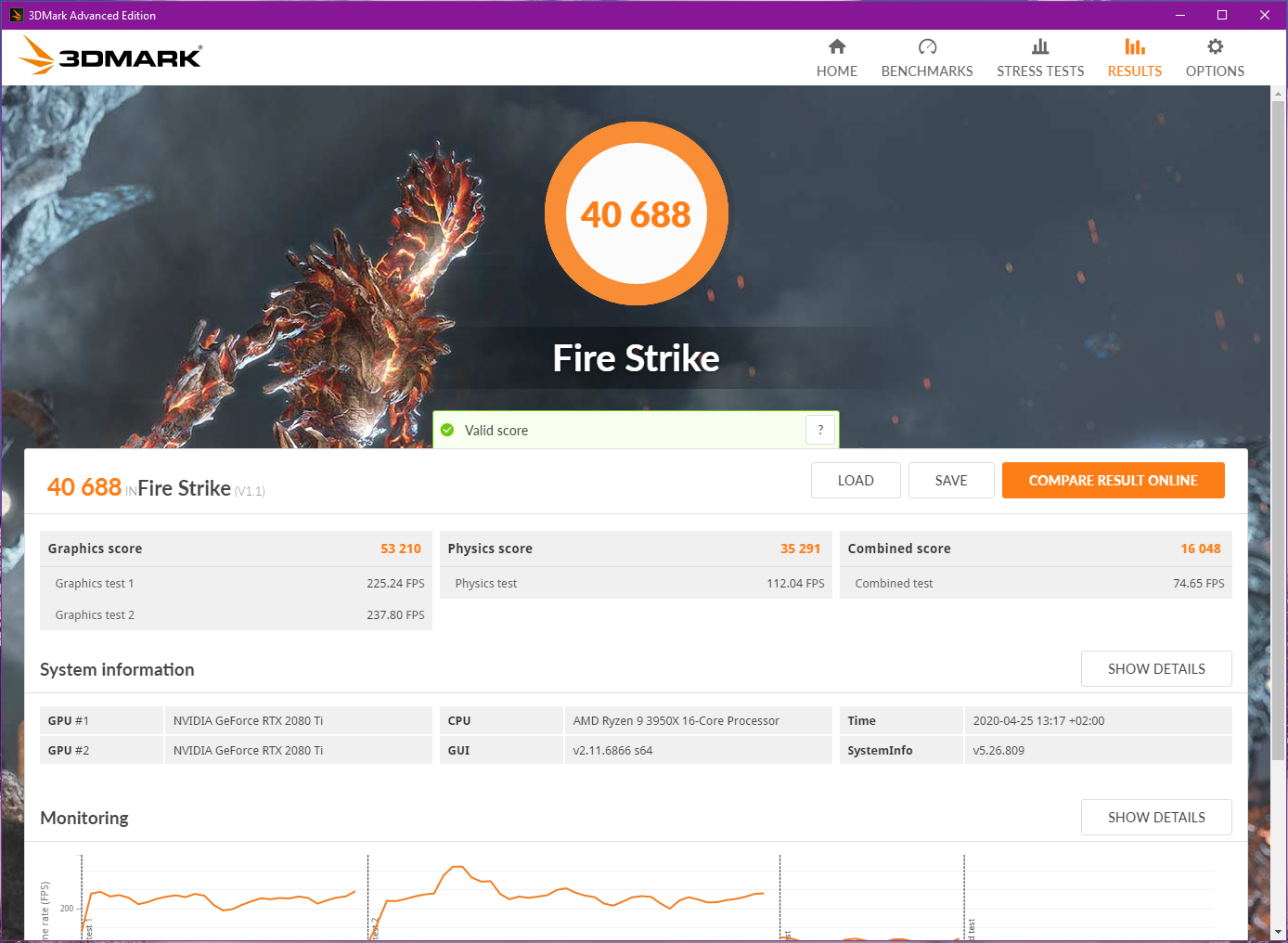The height and width of the screenshot is (943, 1288).
Task: Click the Physics test 112.04 FPS value
Action: click(x=795, y=583)
